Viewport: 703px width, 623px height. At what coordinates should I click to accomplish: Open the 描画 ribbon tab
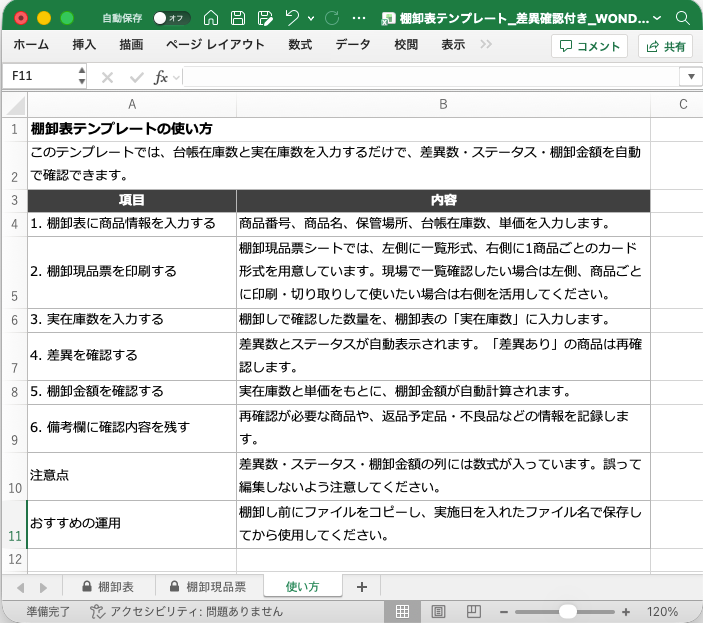pyautogui.click(x=131, y=44)
